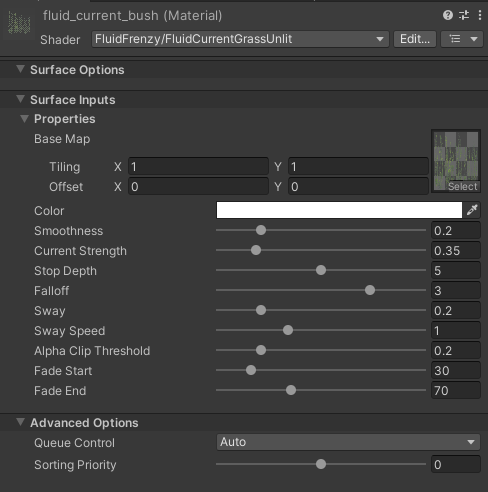Click the Sway Speed slider handle

coord(288,330)
